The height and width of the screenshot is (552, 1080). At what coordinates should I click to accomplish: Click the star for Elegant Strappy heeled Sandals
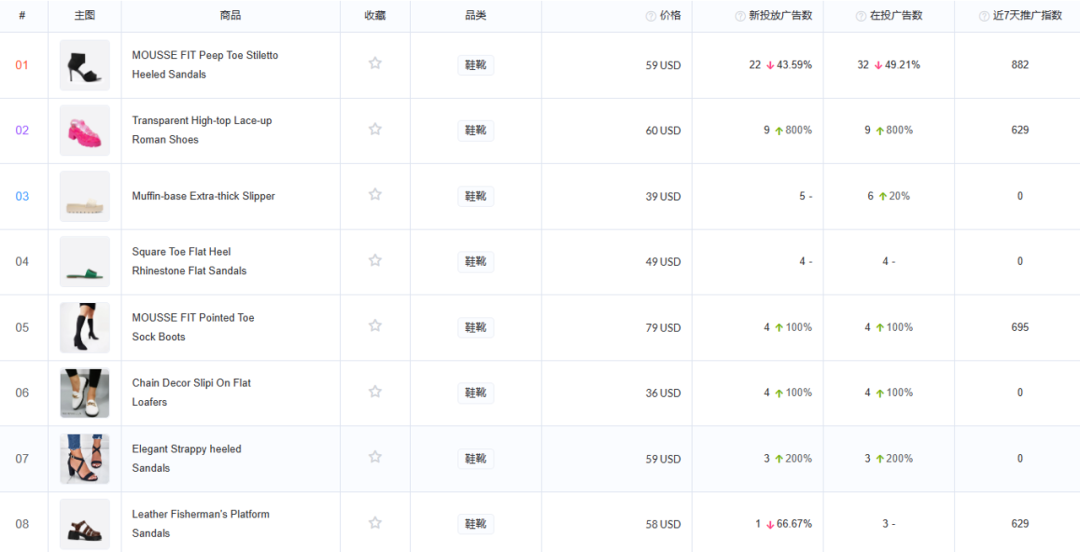pos(375,457)
